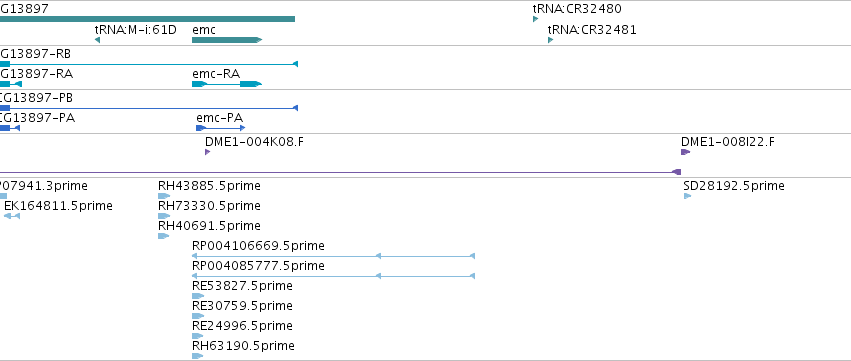Select the RH63190.5prime EST glyph
851x361 pixels.
198,356
